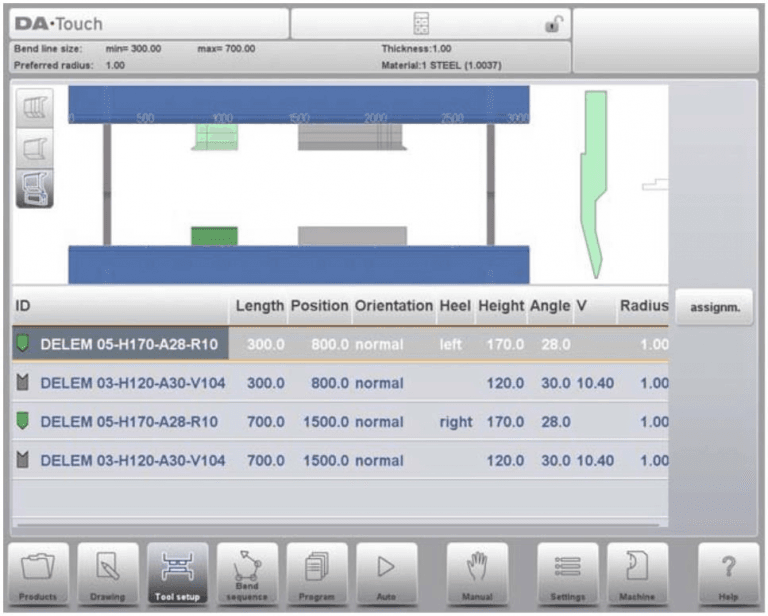The height and width of the screenshot is (616, 768).
Task: Open the Drawing mode button
Action: click(108, 574)
